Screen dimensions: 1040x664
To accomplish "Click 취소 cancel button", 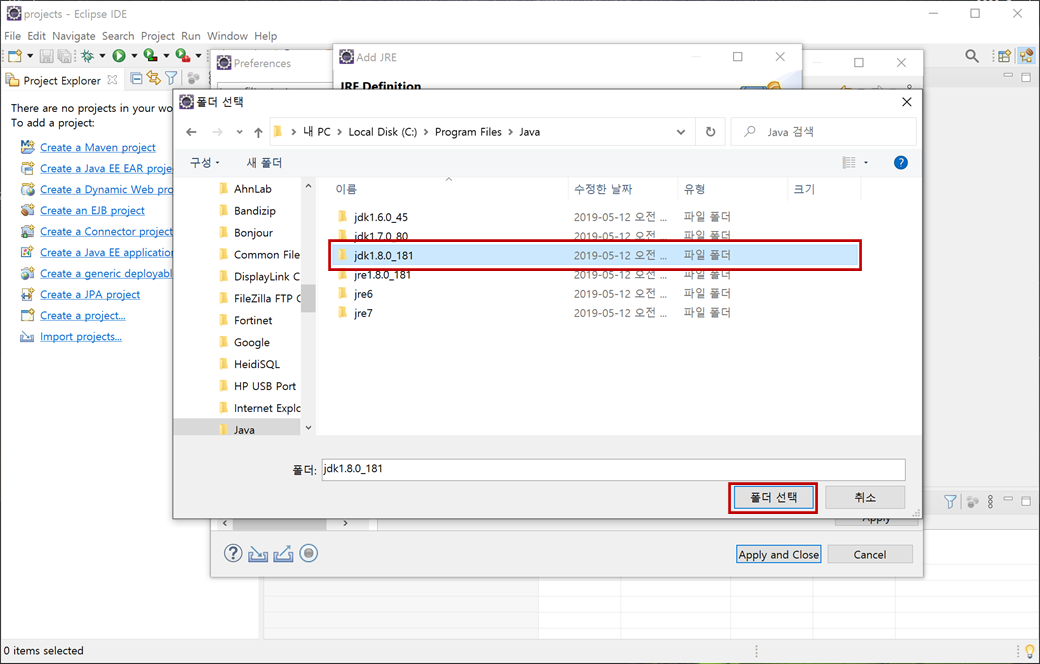I will click(865, 498).
